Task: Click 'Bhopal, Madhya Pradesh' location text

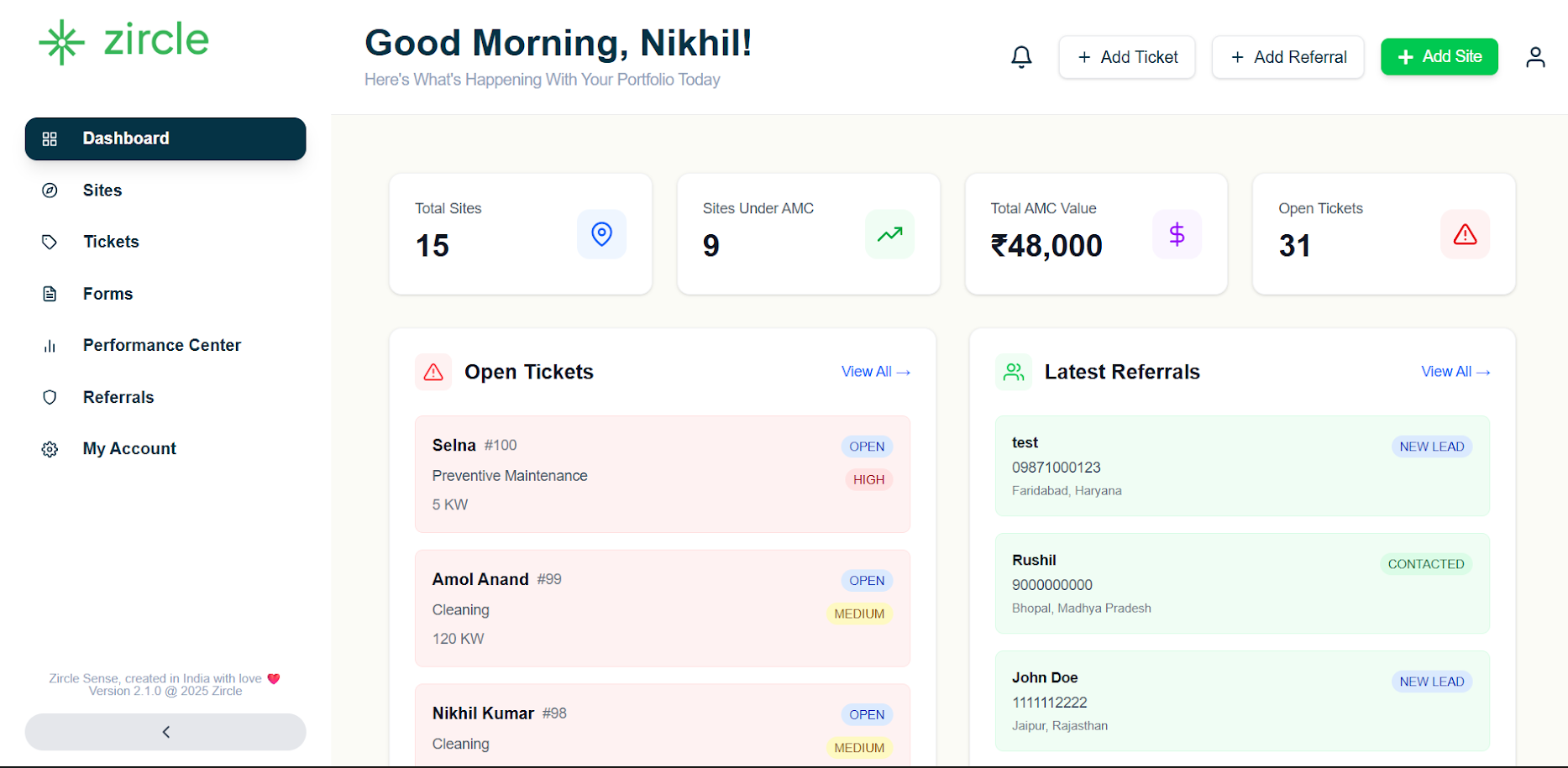Action: pos(1082,609)
